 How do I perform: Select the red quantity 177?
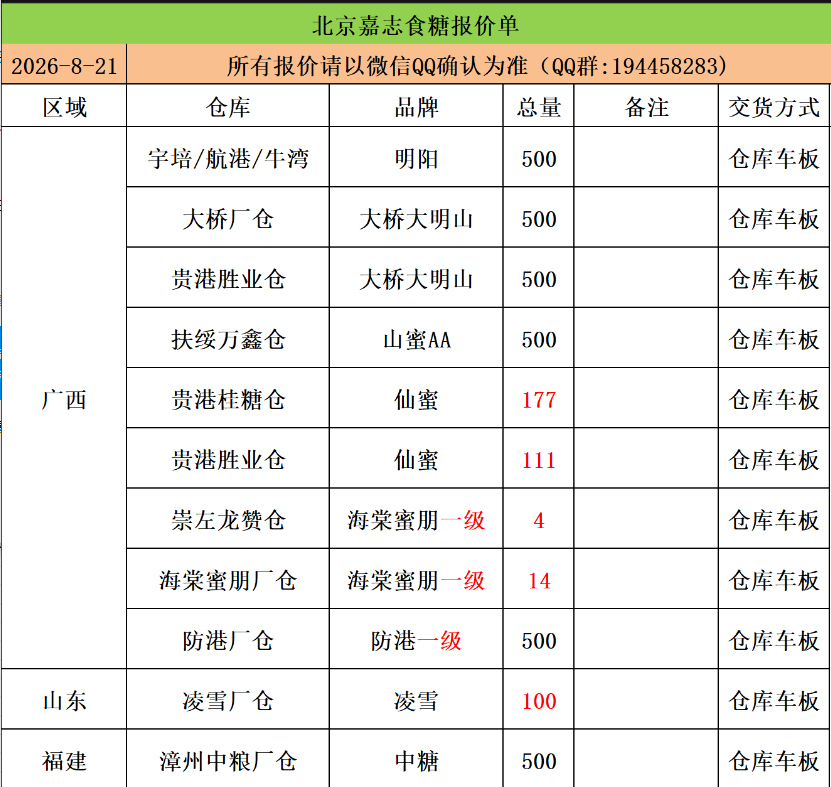click(538, 399)
